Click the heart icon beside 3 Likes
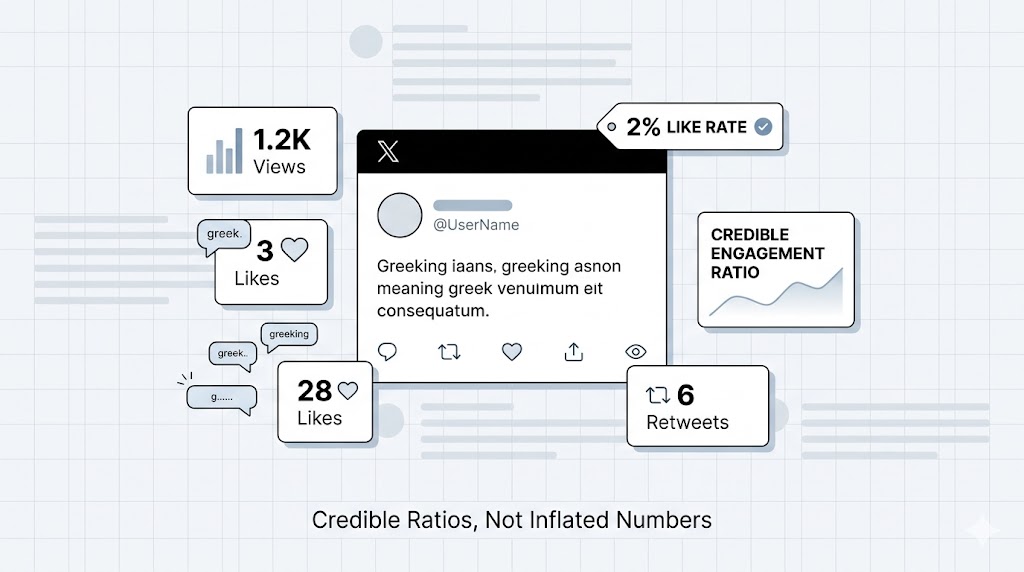The height and width of the screenshot is (572, 1024). 295,249
